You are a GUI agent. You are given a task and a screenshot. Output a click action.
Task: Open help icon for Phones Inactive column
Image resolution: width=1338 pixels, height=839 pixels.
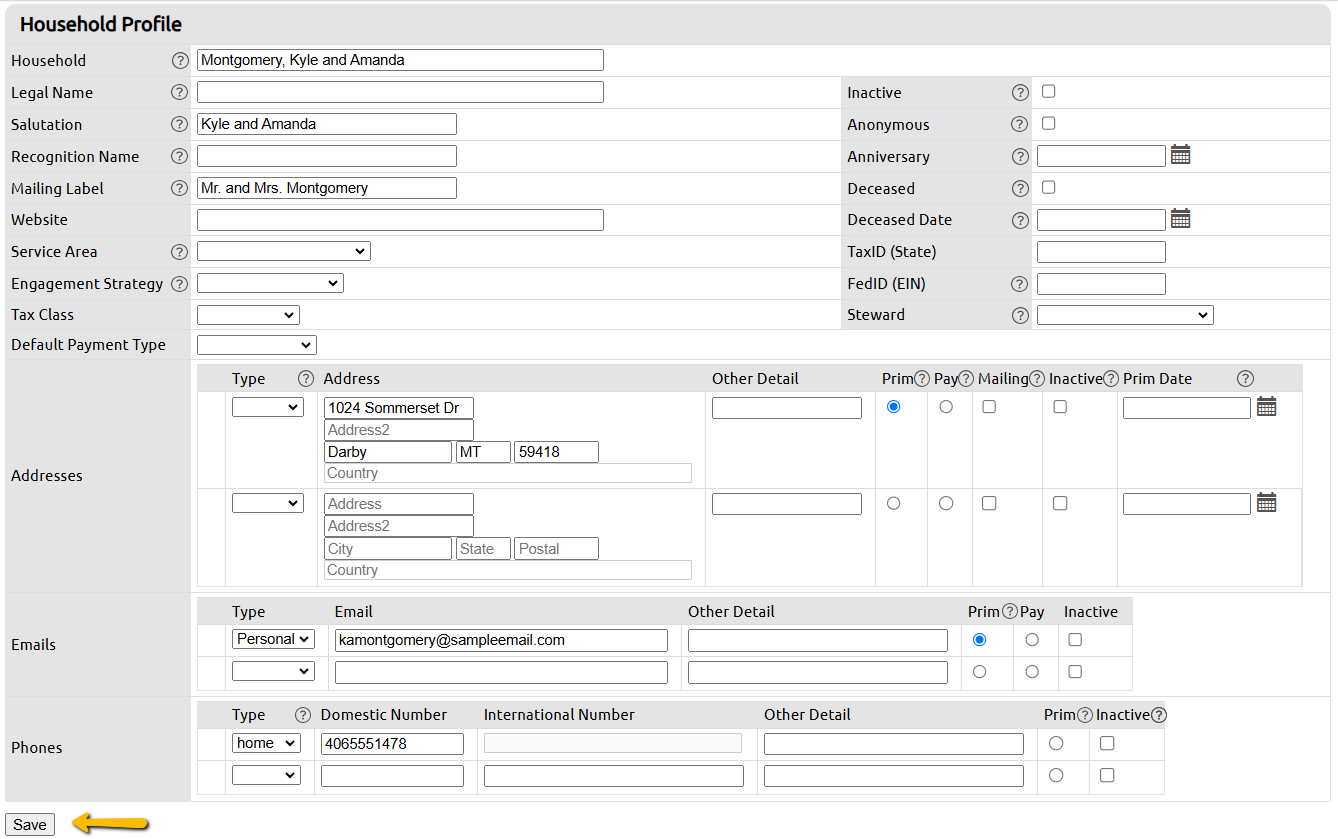tap(1159, 714)
